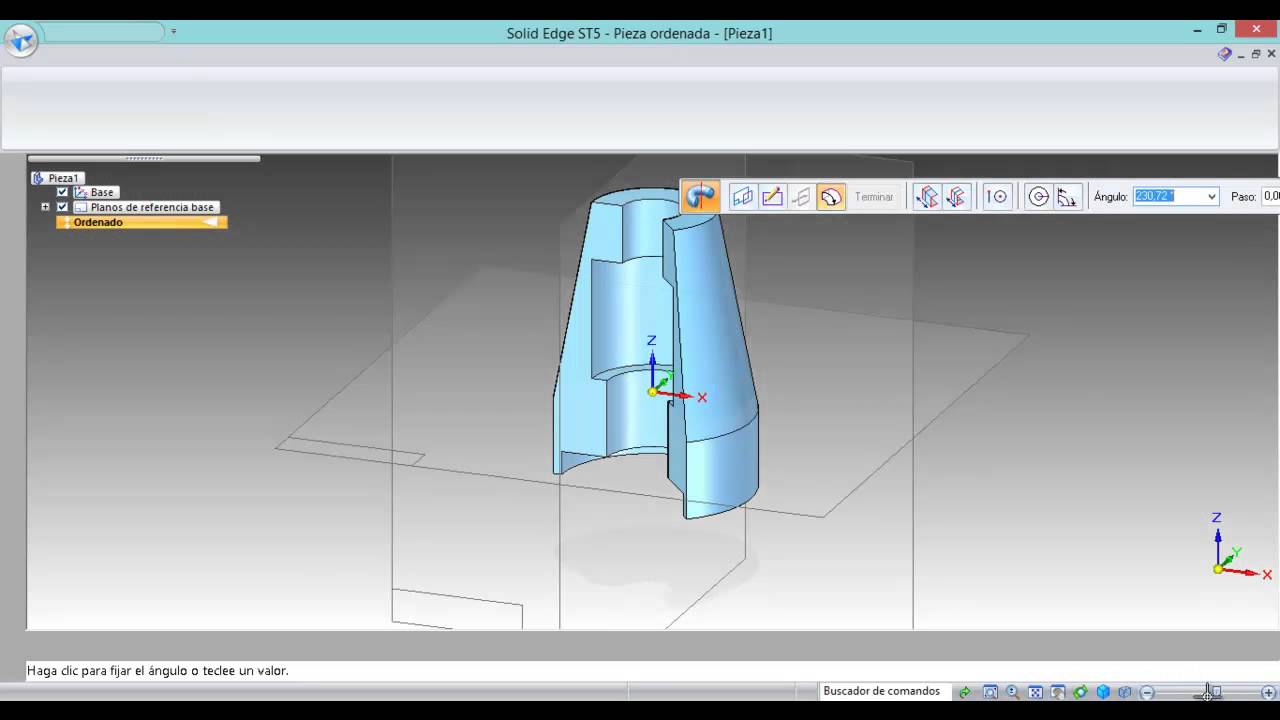The width and height of the screenshot is (1280, 720).
Task: Click the green arrow icon in status bar
Action: 965,692
